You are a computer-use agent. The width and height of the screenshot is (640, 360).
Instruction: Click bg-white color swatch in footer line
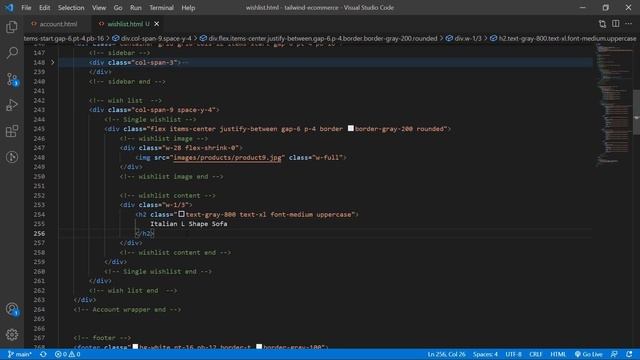point(136,347)
